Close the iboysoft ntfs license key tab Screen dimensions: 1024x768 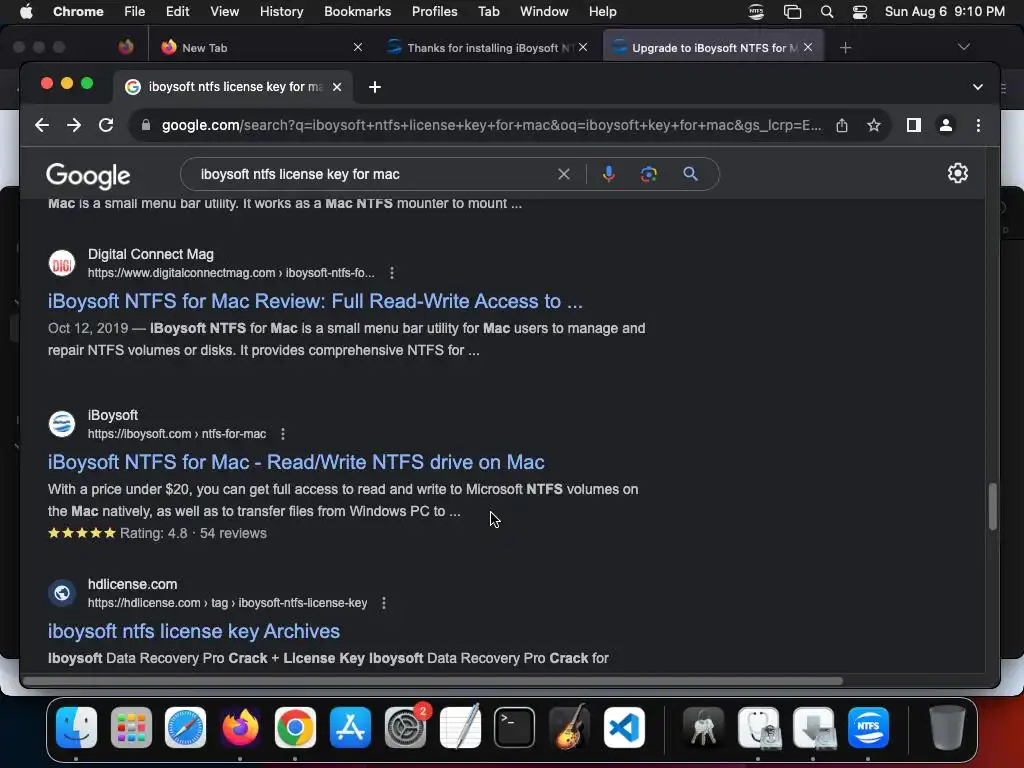coord(337,87)
